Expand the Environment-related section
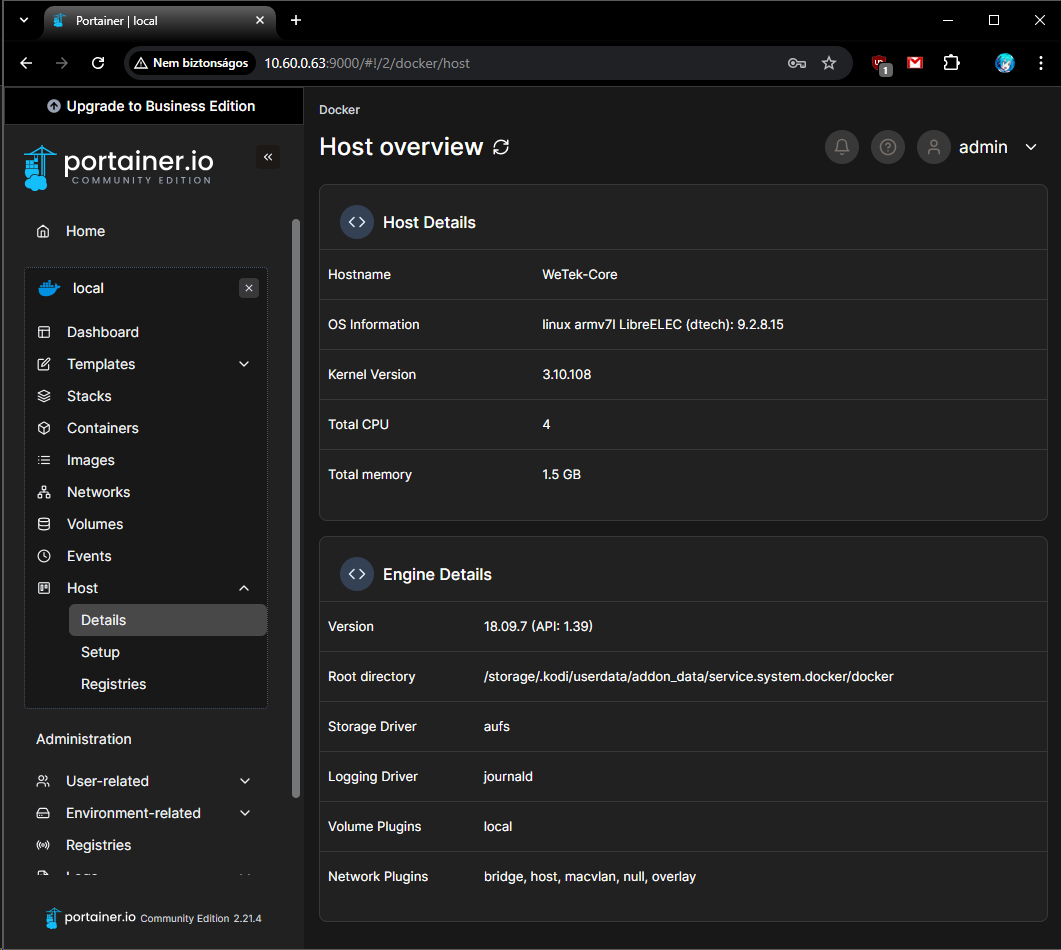The image size is (1061, 950). (x=245, y=813)
